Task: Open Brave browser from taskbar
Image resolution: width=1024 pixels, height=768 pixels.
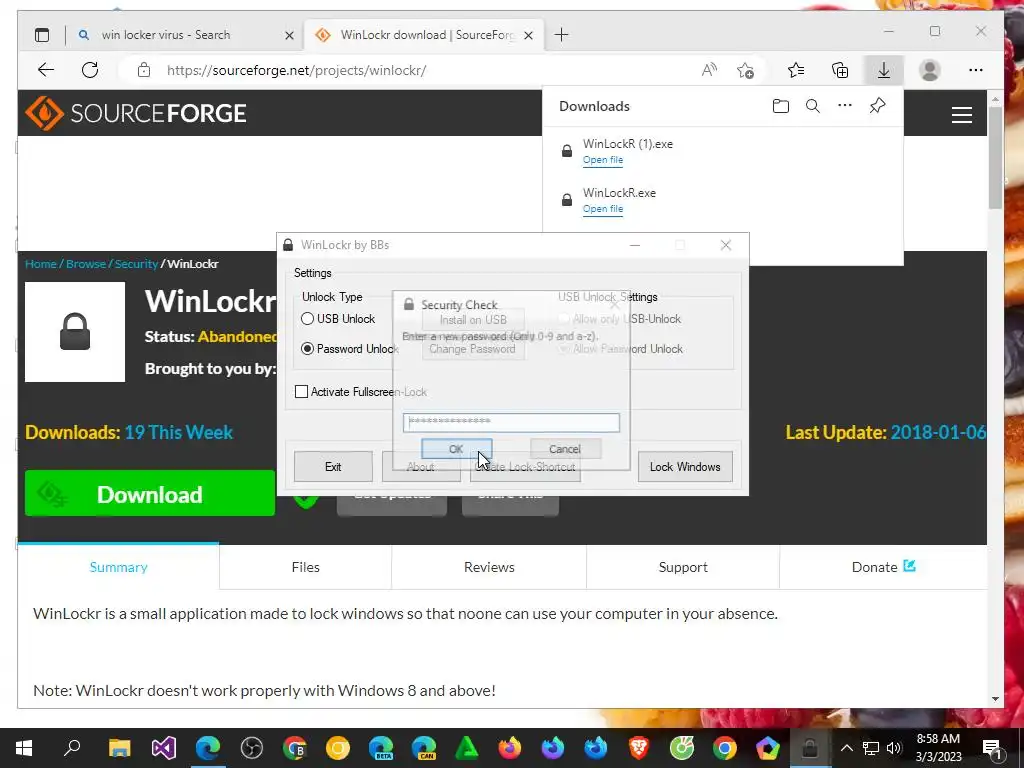Action: [639, 748]
